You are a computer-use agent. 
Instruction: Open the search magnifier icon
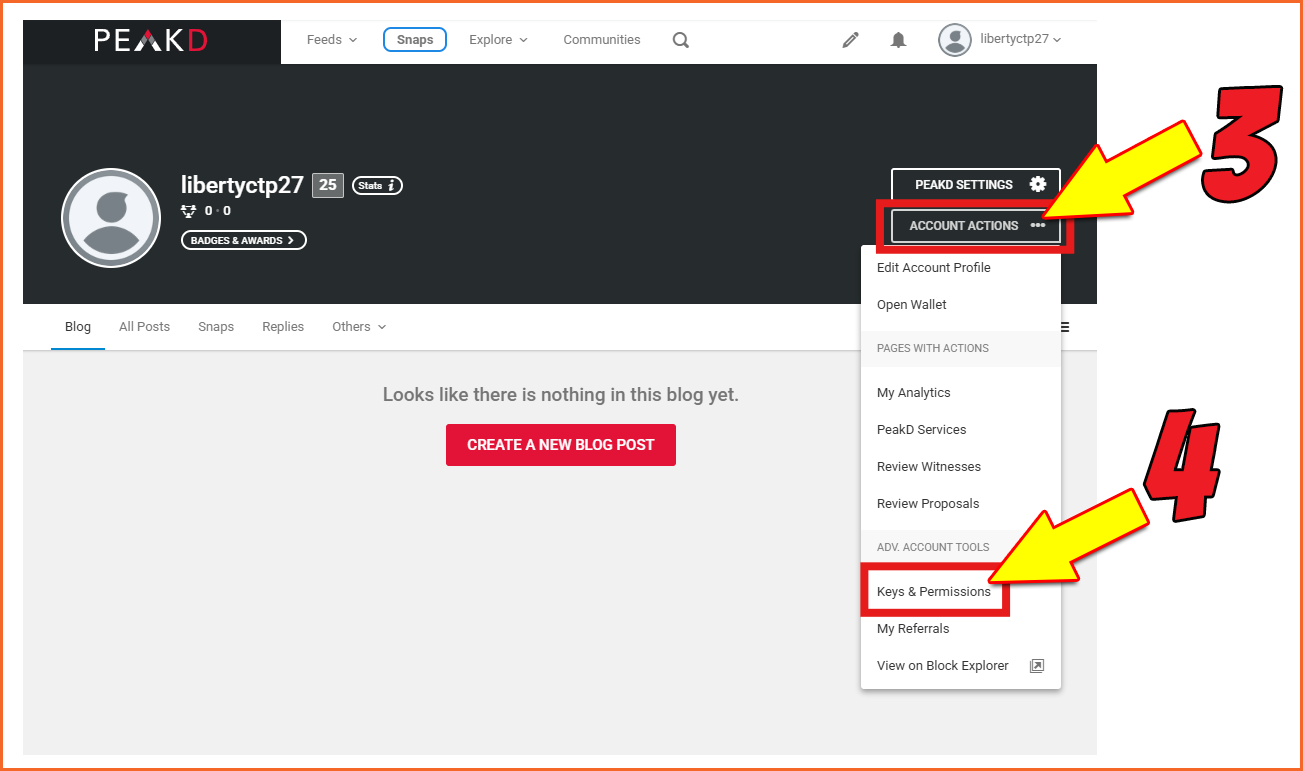[x=681, y=40]
